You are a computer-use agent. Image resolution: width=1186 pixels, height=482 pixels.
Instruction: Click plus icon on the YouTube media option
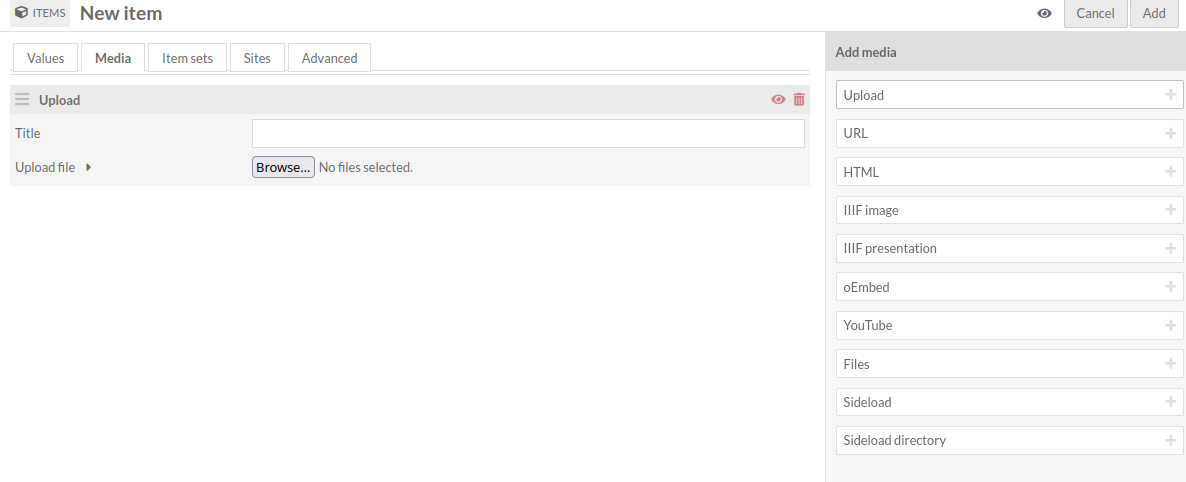click(1170, 325)
